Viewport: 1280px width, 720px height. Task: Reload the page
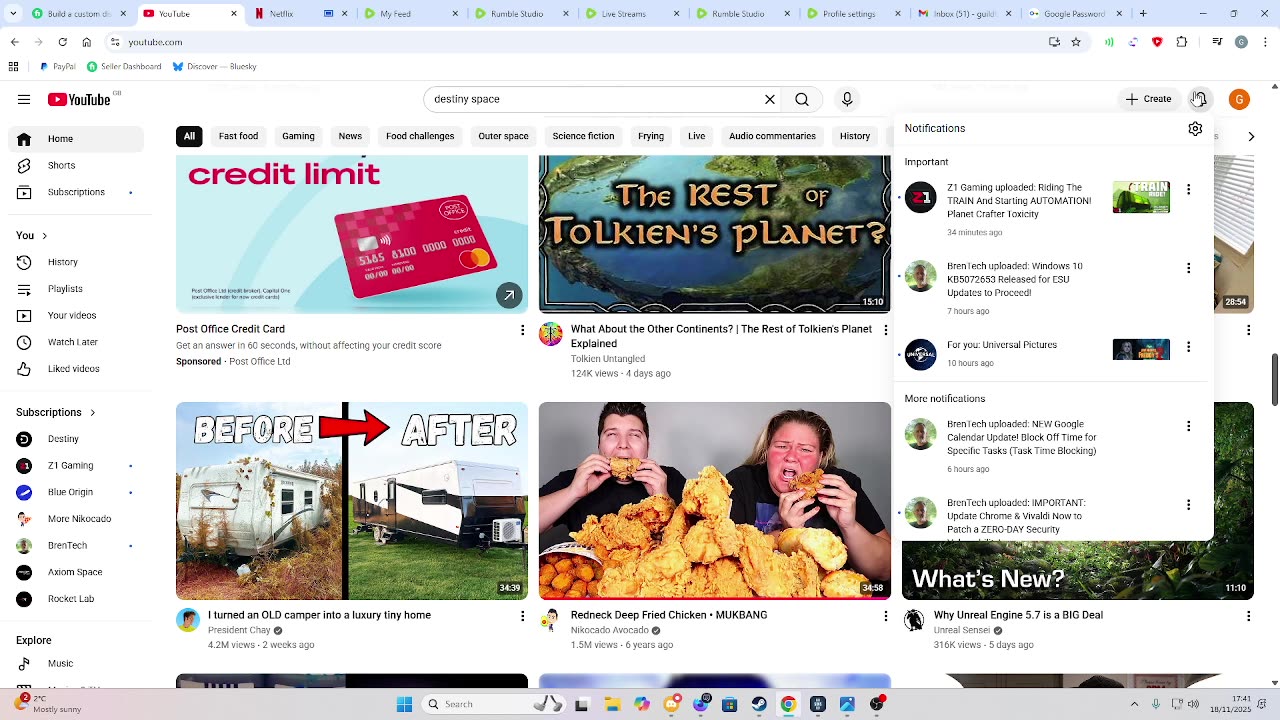click(x=62, y=42)
